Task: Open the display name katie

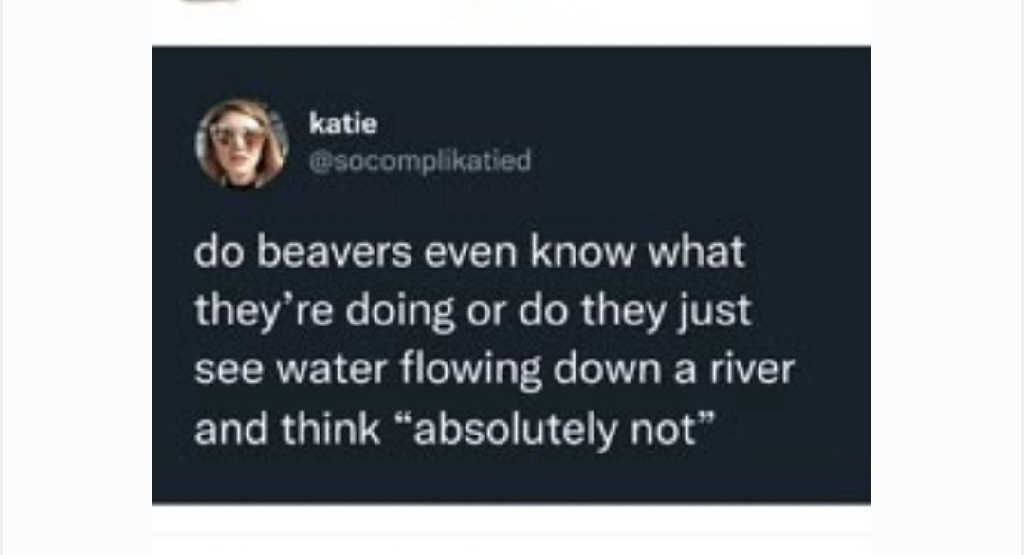Action: pyautogui.click(x=343, y=123)
